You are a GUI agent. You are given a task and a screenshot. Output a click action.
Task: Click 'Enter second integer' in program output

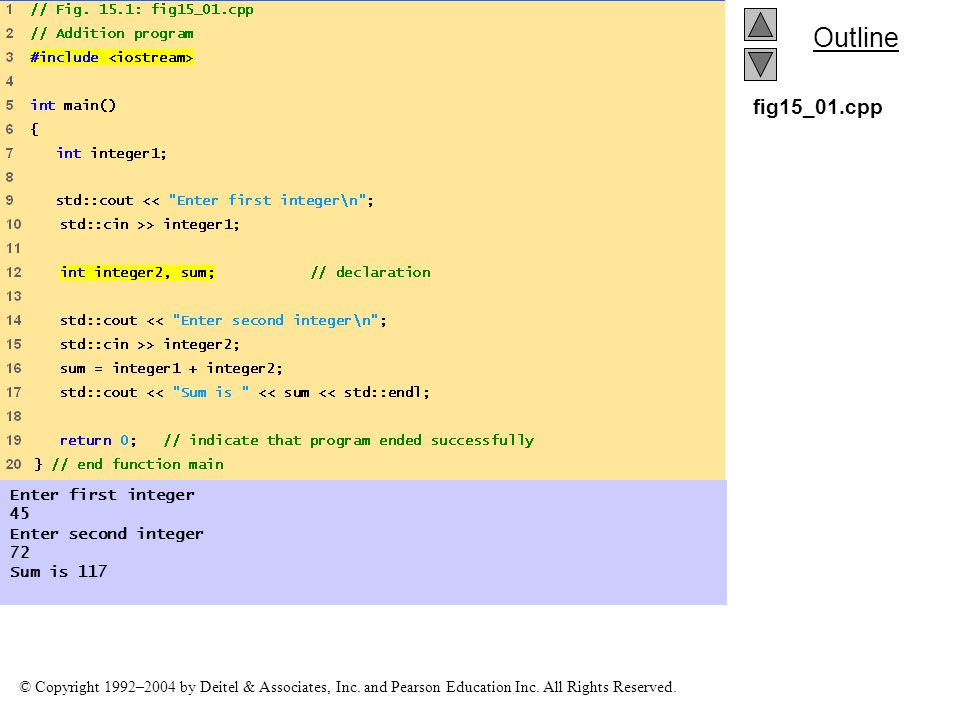[107, 534]
